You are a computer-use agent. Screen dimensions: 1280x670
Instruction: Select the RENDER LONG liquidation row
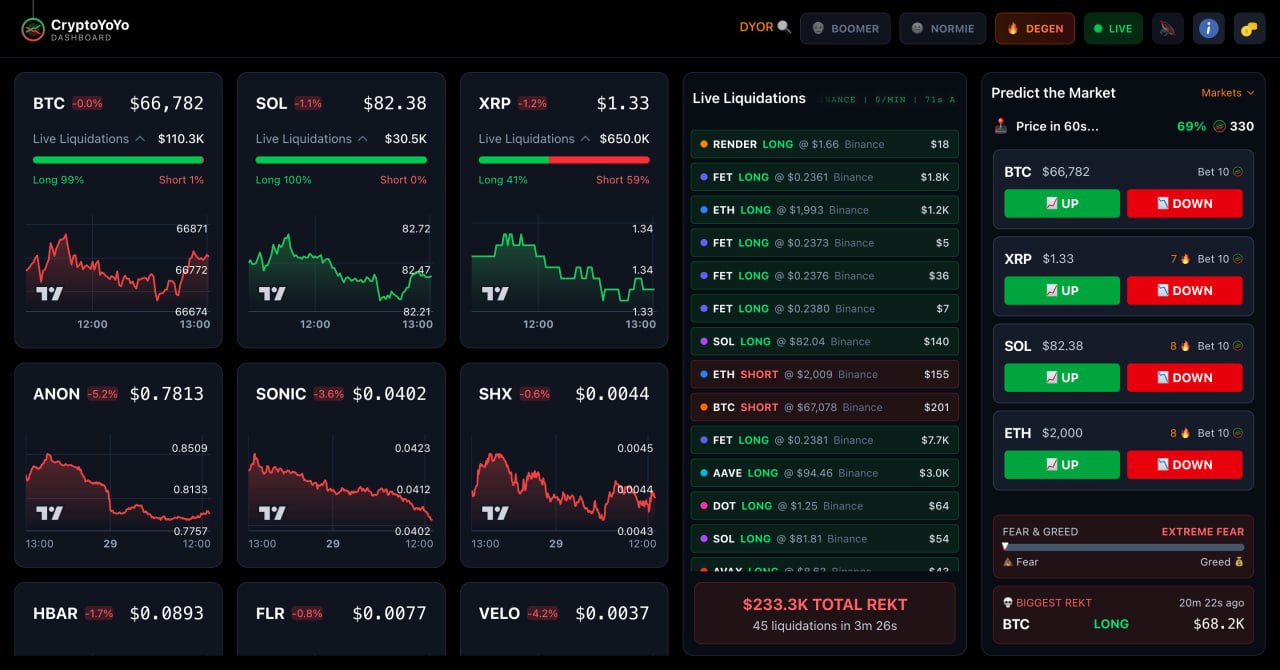click(824, 144)
